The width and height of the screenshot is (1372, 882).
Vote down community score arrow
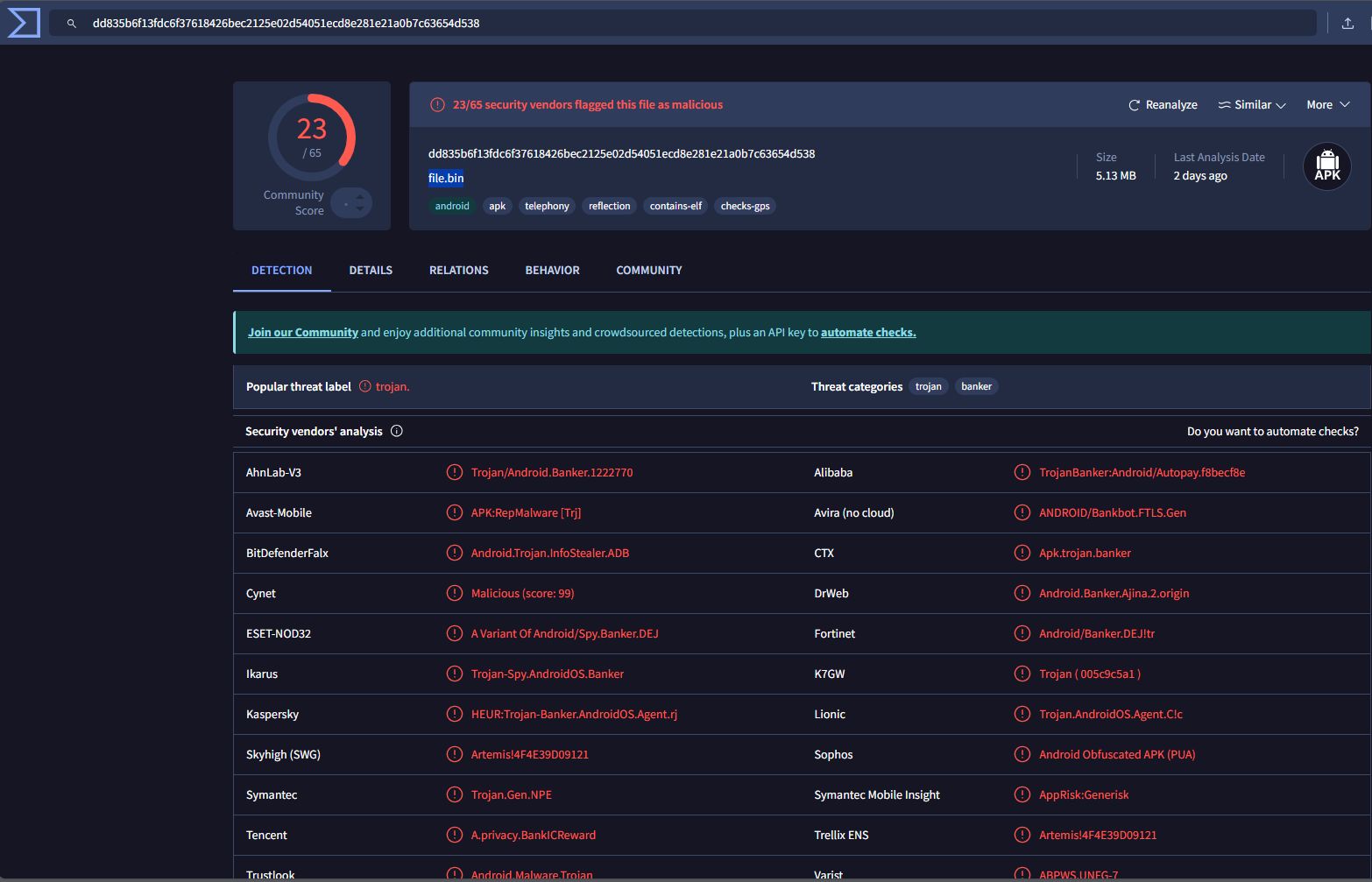[x=360, y=208]
